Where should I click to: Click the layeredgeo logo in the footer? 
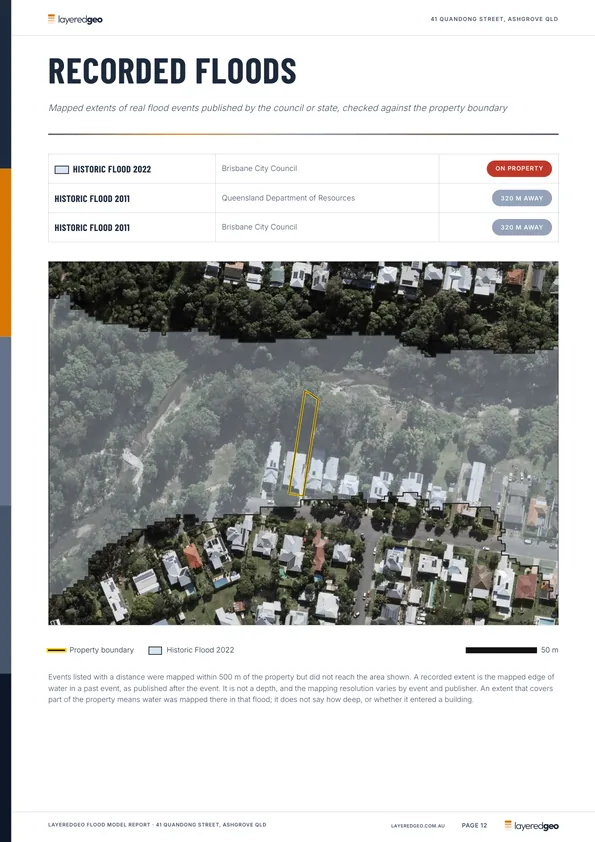pos(531,825)
